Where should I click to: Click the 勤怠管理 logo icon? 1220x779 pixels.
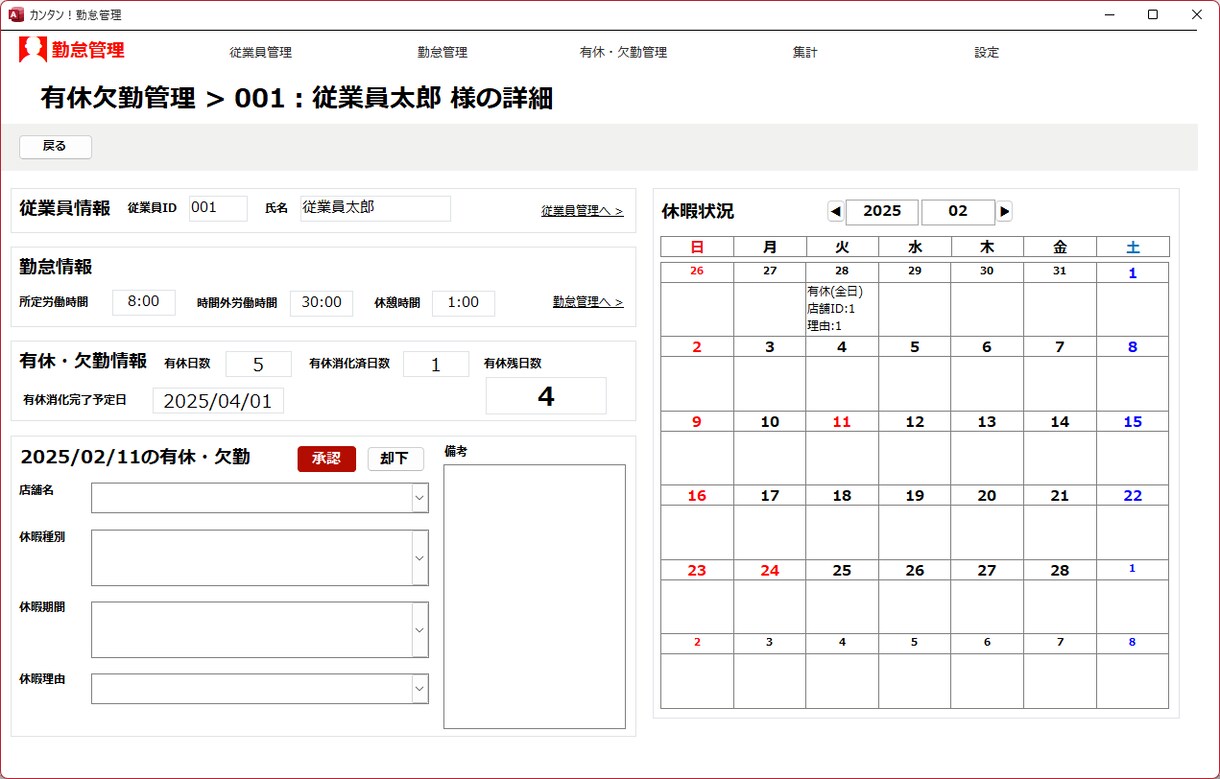(x=33, y=50)
